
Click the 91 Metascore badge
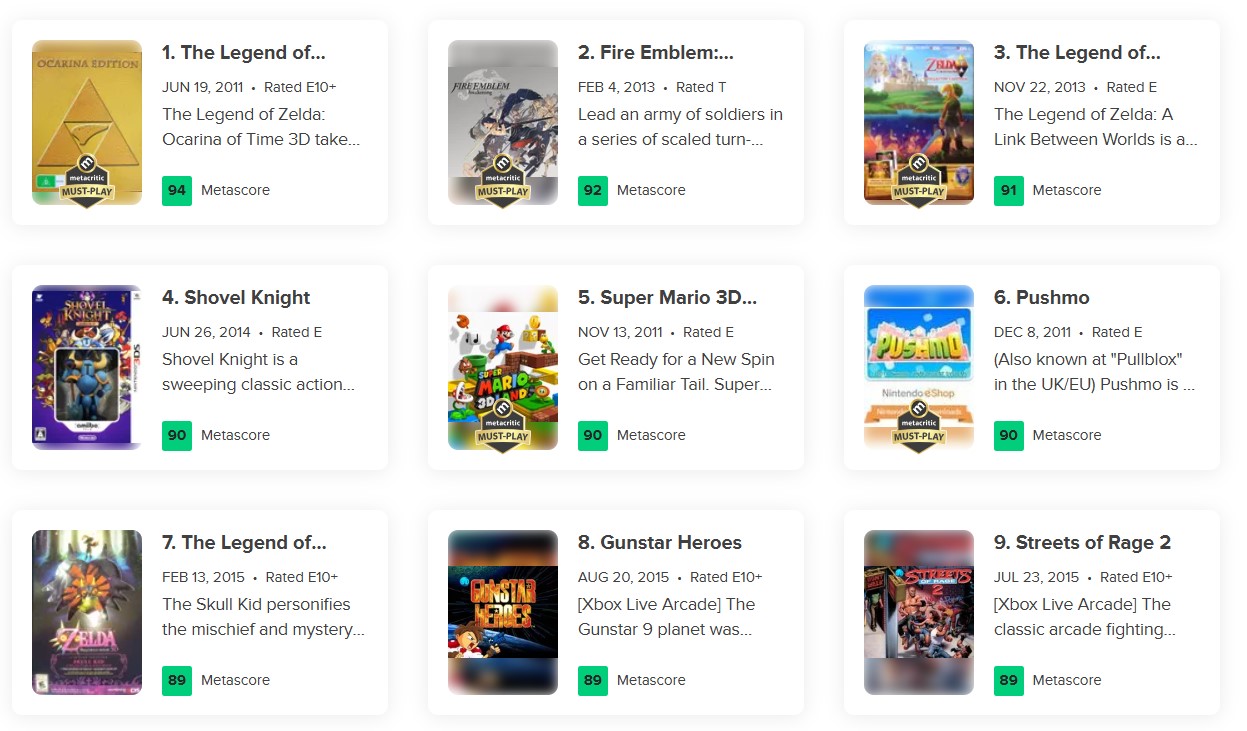(x=1009, y=190)
